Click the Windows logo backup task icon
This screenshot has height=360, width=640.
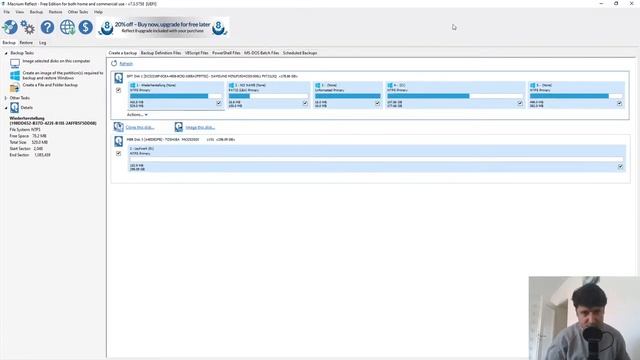[x=15, y=76]
